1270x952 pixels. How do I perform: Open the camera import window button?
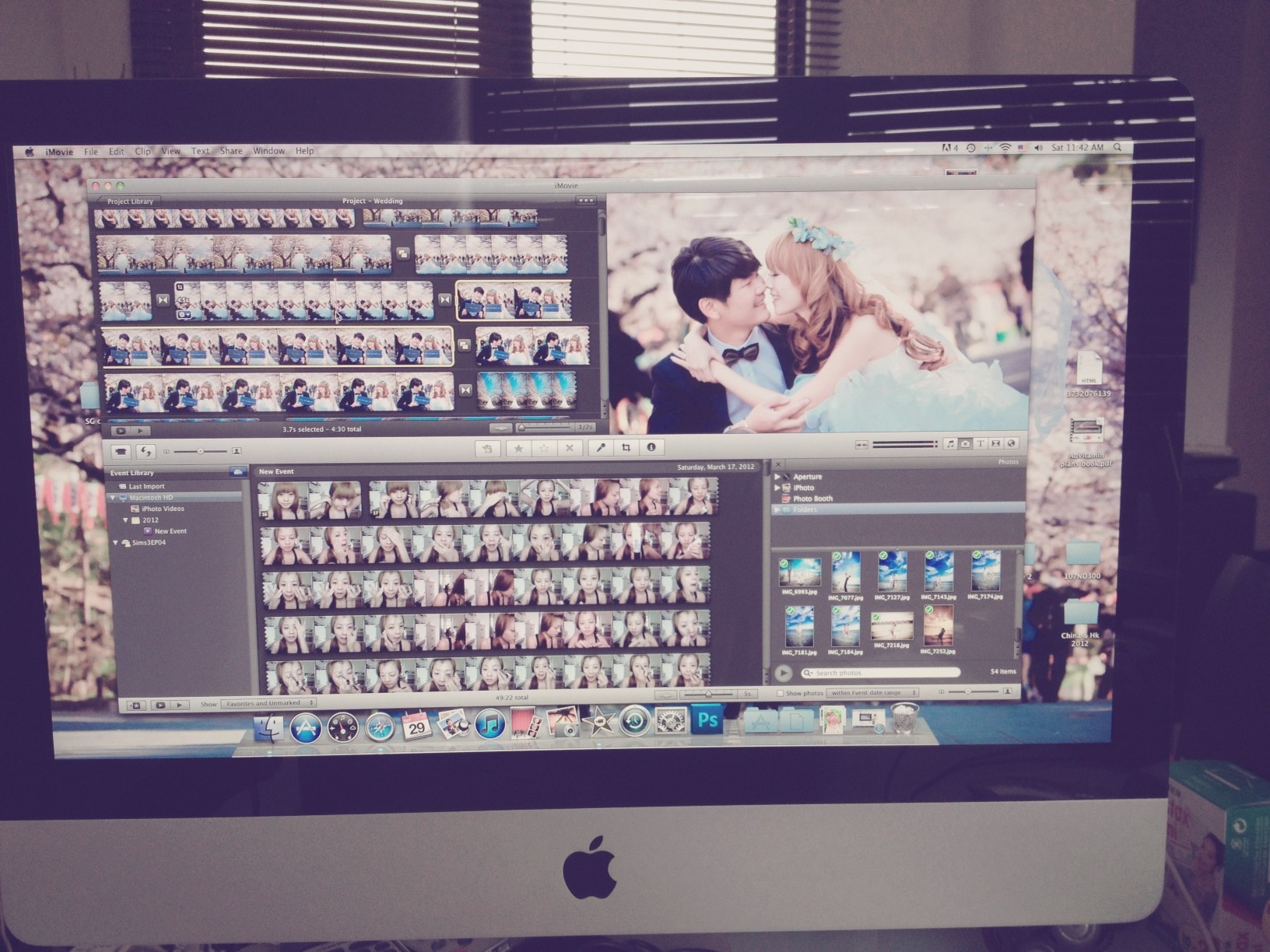pos(121,451)
